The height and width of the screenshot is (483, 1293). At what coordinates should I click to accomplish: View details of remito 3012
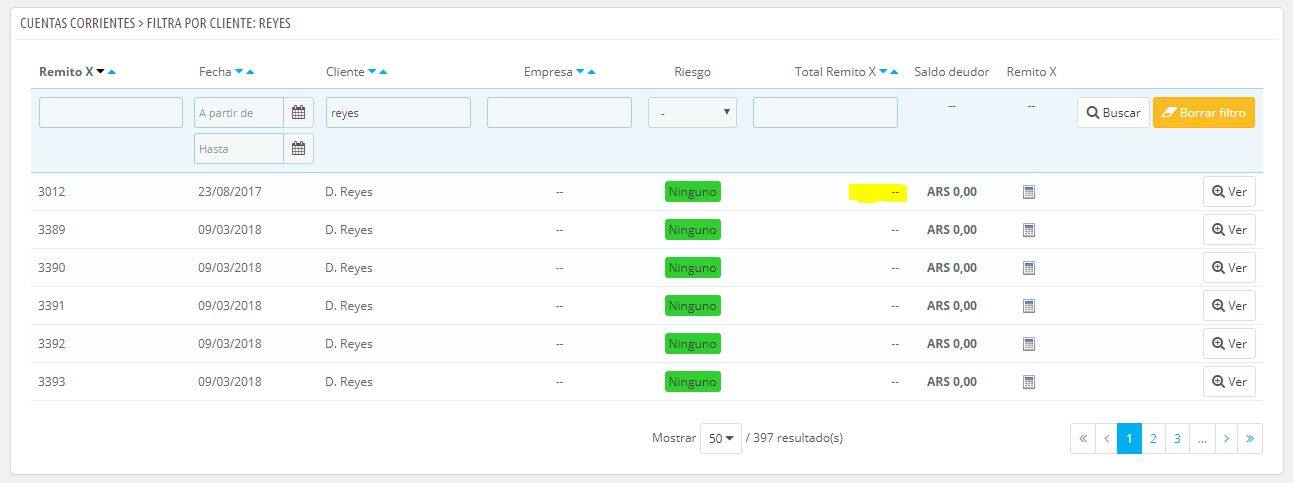pyautogui.click(x=1229, y=192)
